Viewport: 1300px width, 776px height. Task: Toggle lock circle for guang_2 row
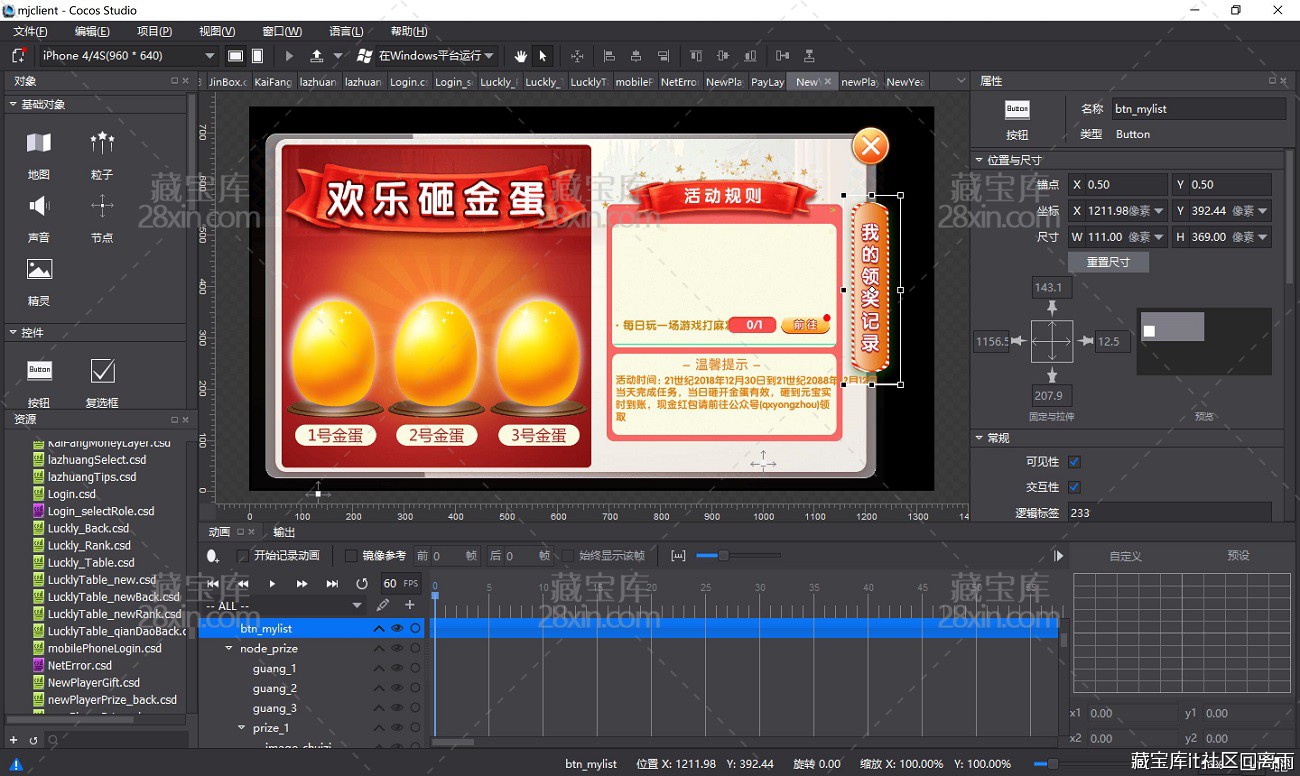pos(415,688)
